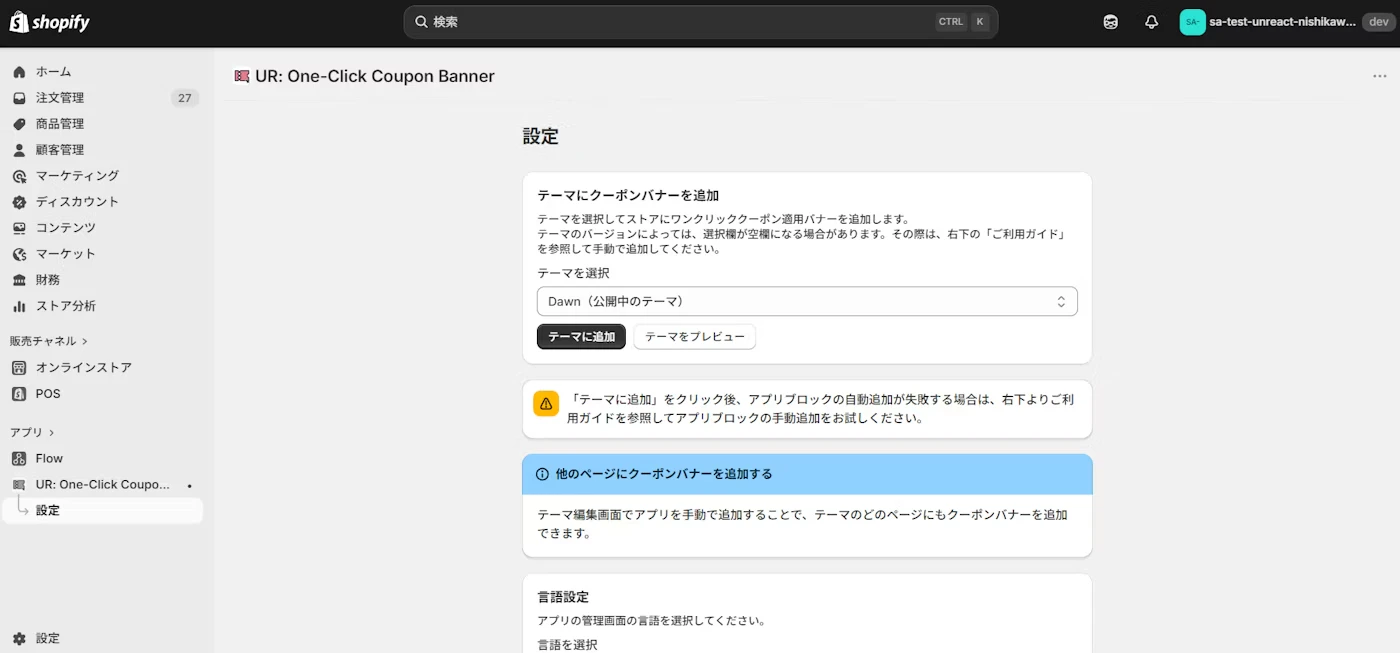
Task: Click the マーケット globe icon
Action: click(x=19, y=254)
